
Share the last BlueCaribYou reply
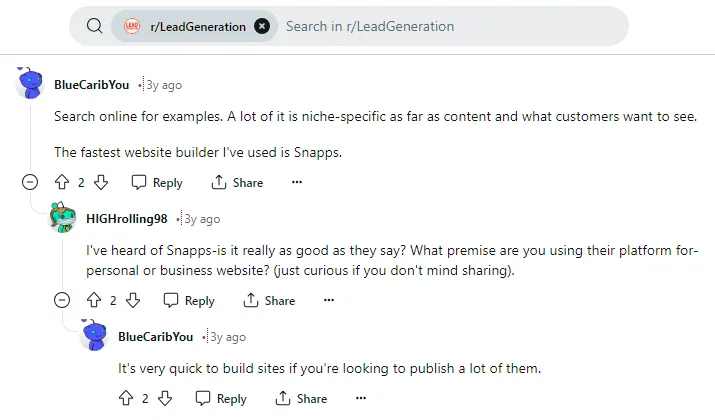pos(301,398)
